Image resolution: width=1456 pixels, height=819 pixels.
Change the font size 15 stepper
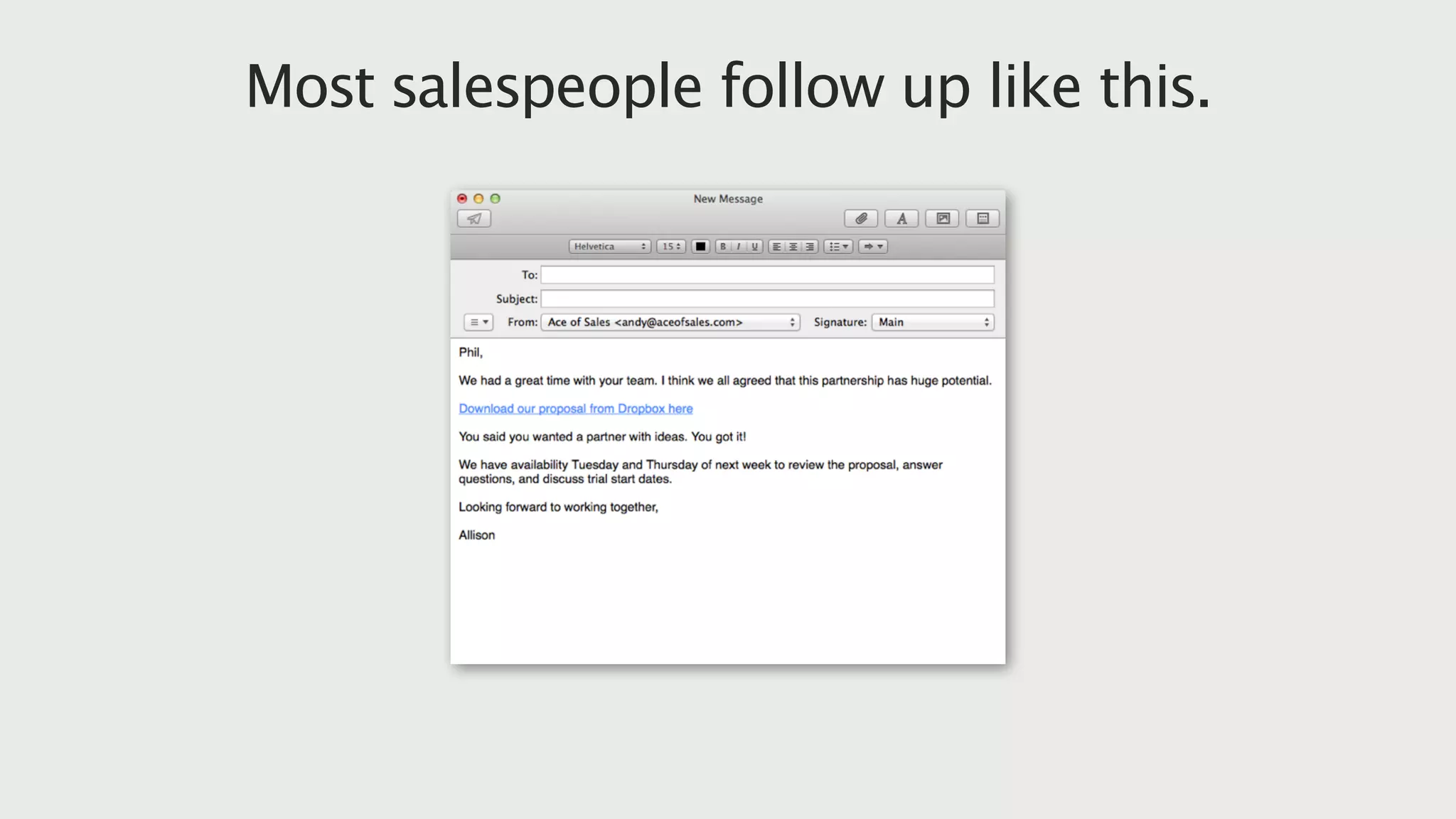pos(671,247)
